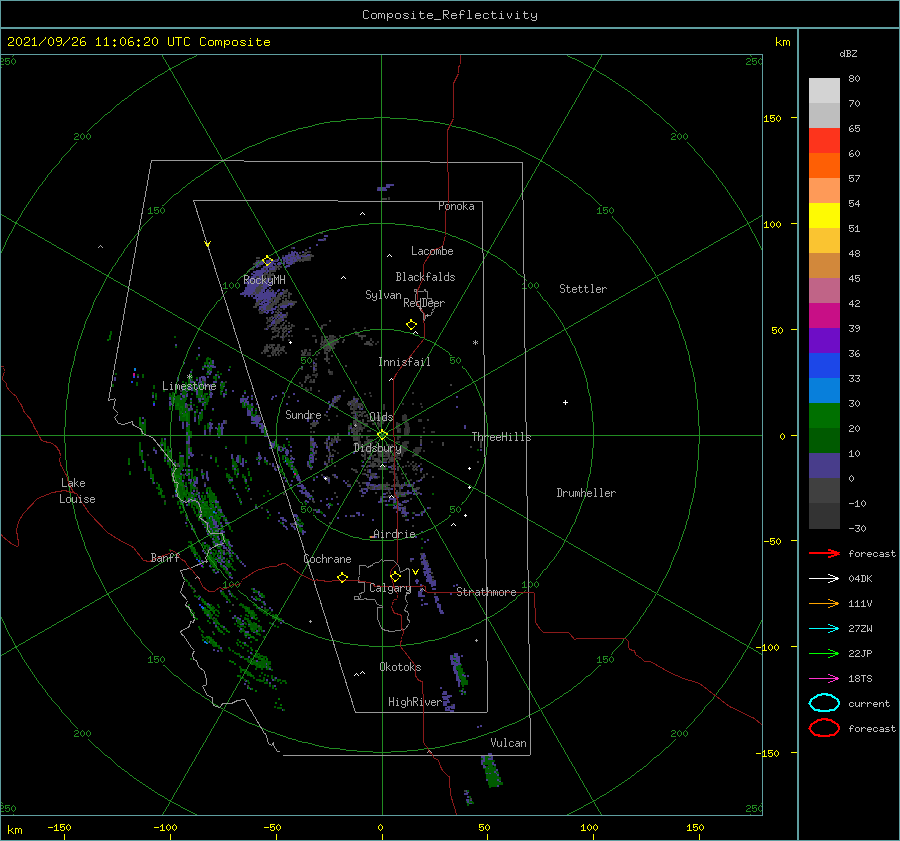
Task: Click the 2021/09/26 11:06:20 UTC timestamp
Action: (101, 42)
